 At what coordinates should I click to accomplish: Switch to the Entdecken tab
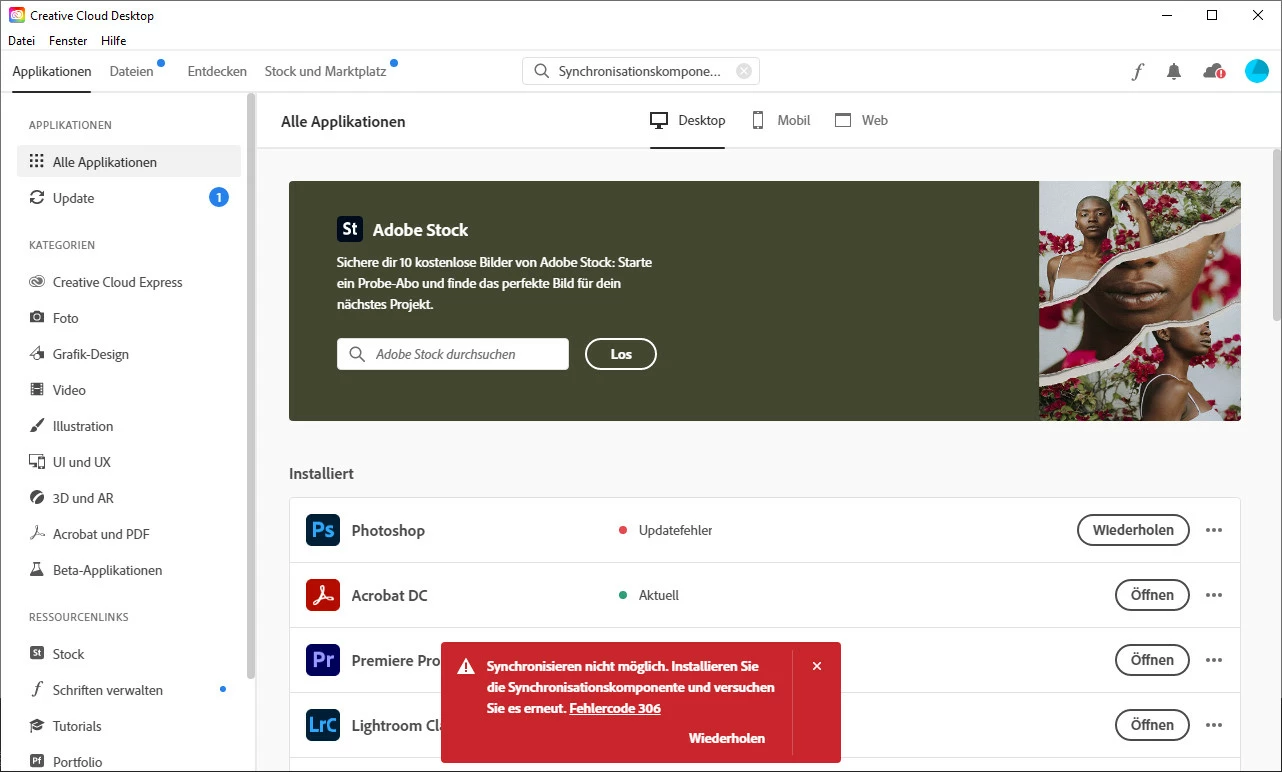(217, 71)
